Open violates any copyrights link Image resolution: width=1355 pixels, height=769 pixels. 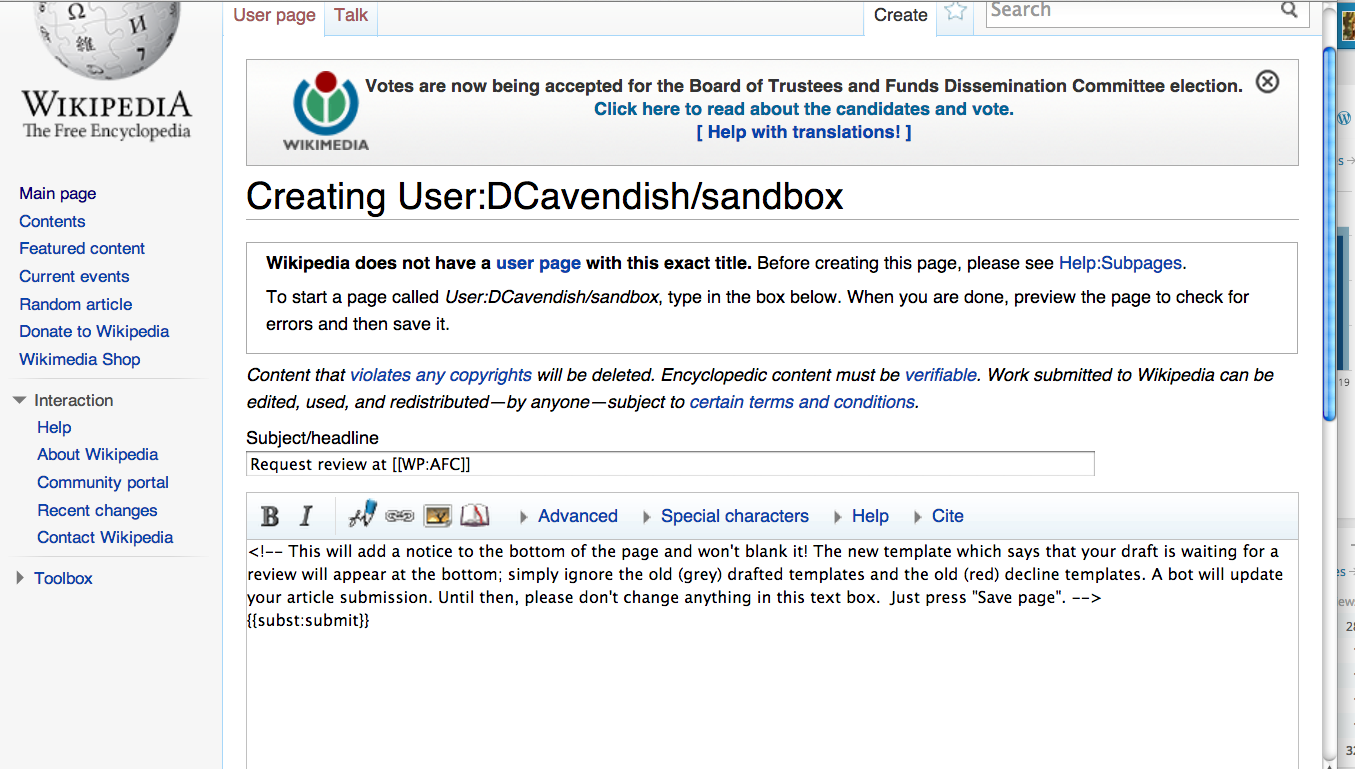pos(441,375)
